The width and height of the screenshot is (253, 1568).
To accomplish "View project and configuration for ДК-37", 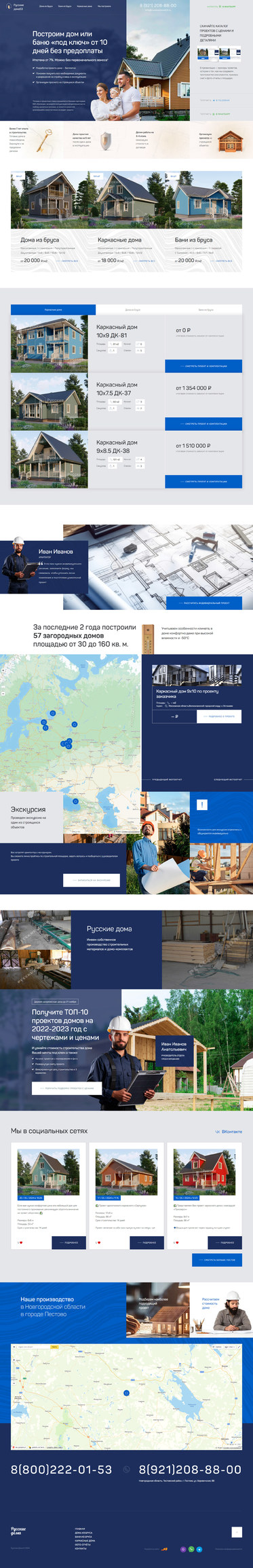I will pyautogui.click(x=203, y=423).
